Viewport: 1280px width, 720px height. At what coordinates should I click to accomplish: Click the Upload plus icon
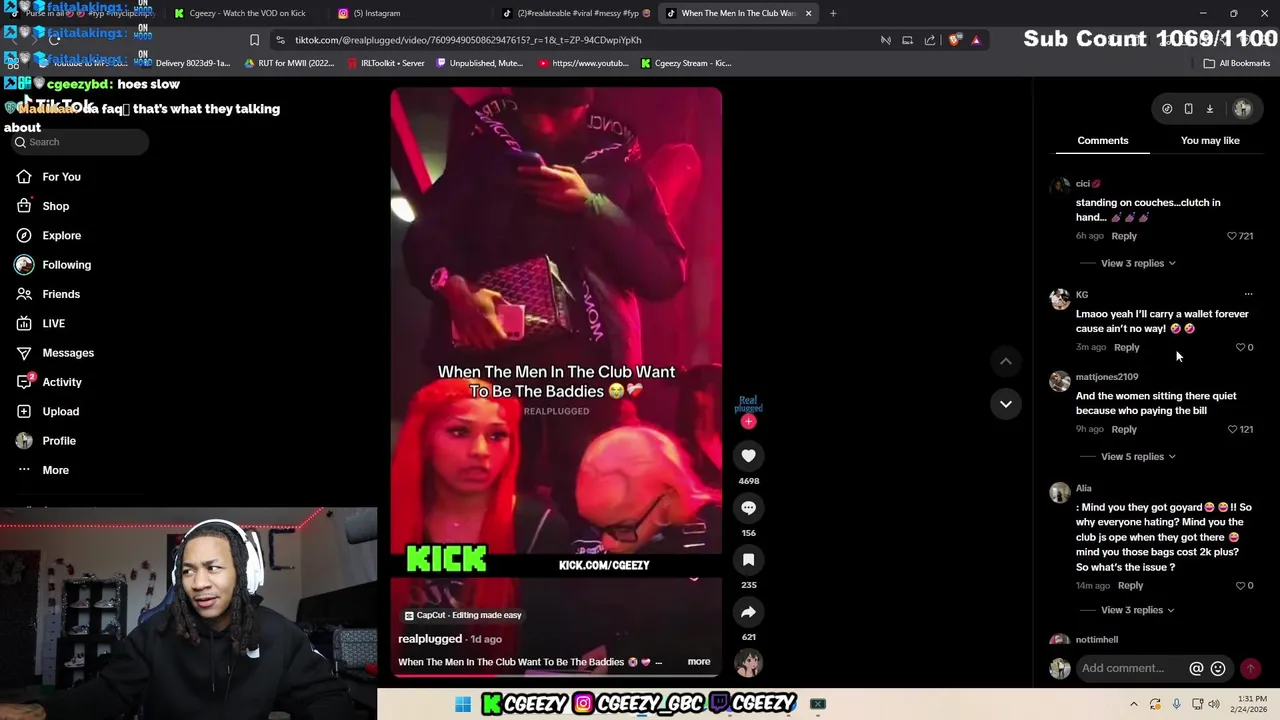pyautogui.click(x=24, y=411)
